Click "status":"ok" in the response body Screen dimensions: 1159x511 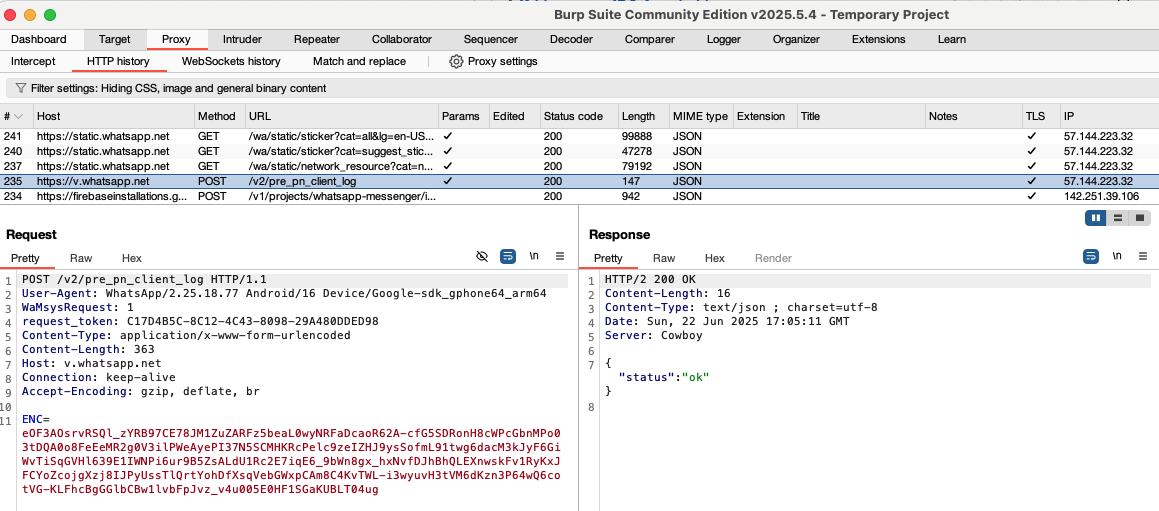pos(664,377)
